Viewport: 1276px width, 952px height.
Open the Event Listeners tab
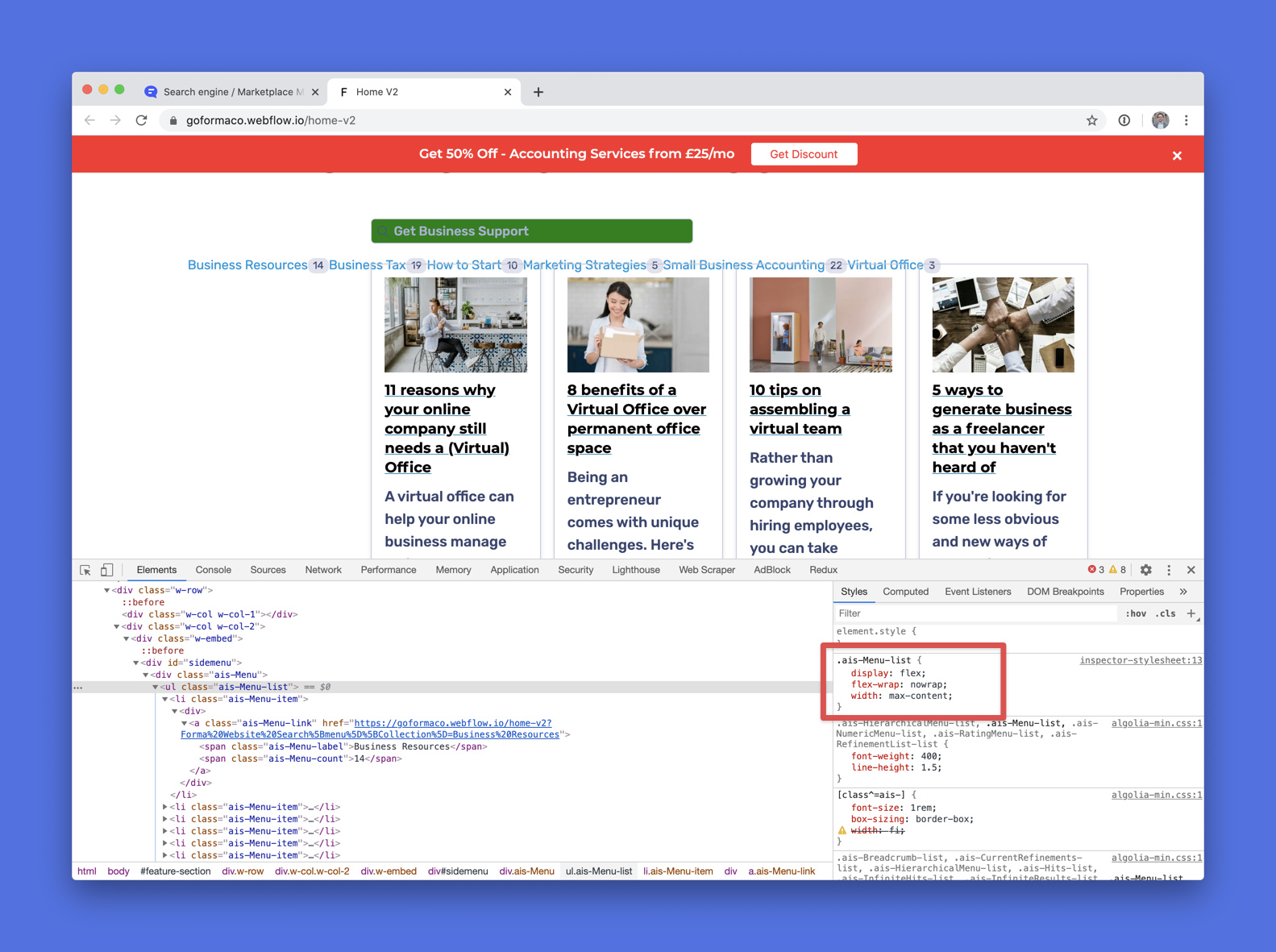point(978,592)
